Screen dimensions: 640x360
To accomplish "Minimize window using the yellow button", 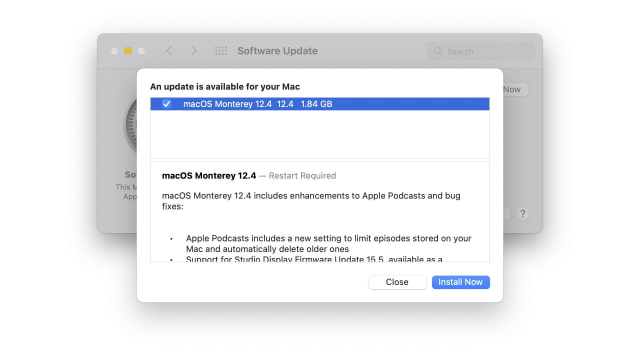I will [128, 51].
